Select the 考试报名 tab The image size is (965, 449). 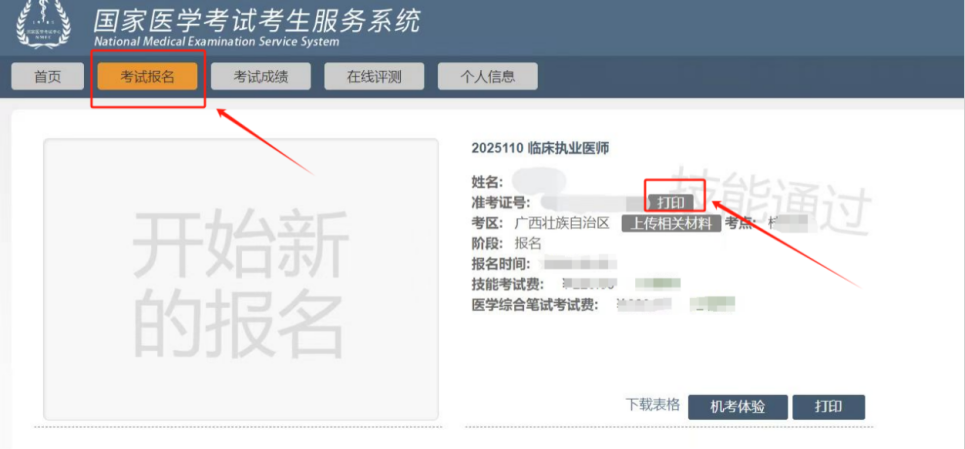click(x=147, y=77)
